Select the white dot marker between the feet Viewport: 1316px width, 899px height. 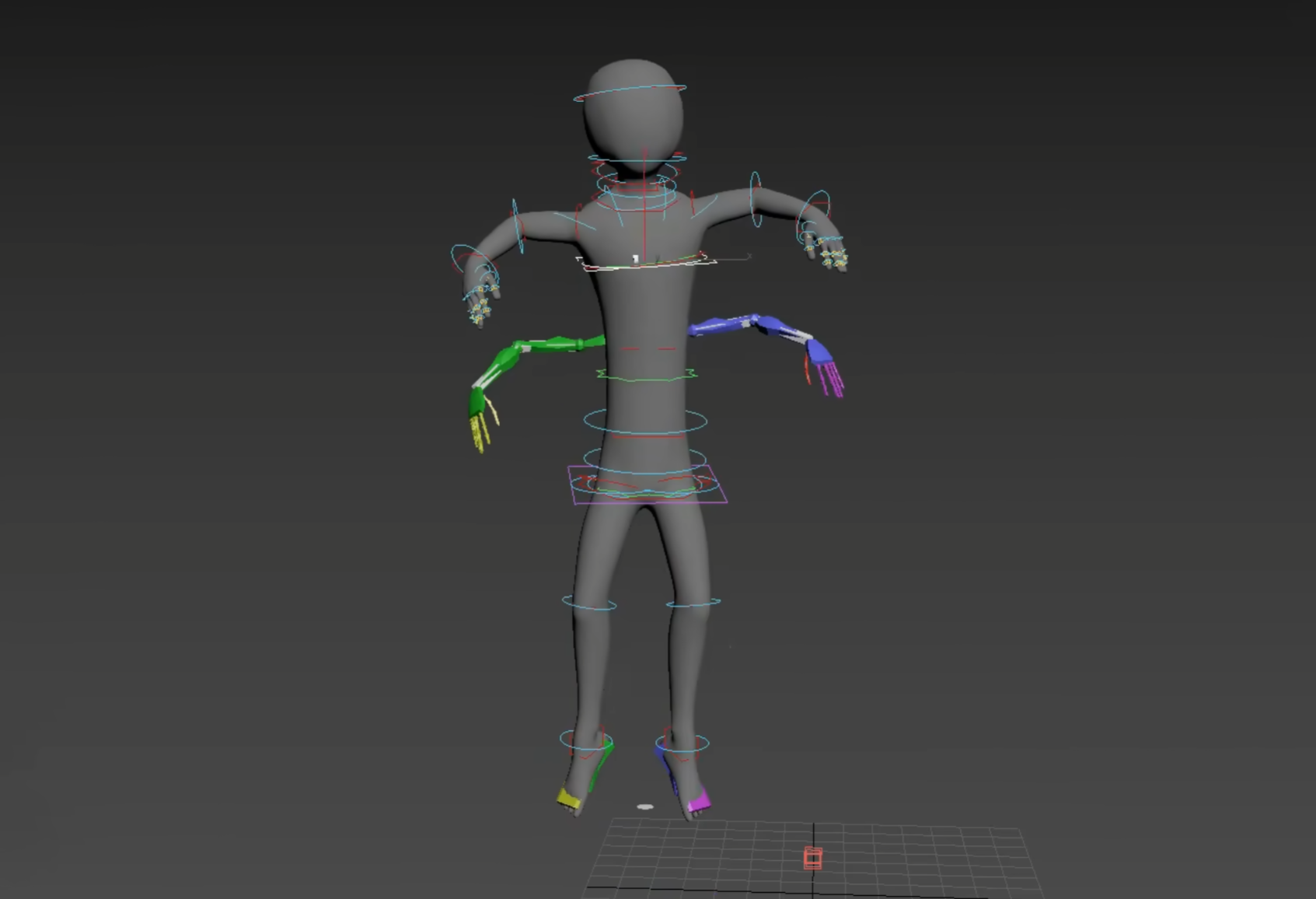click(x=645, y=806)
